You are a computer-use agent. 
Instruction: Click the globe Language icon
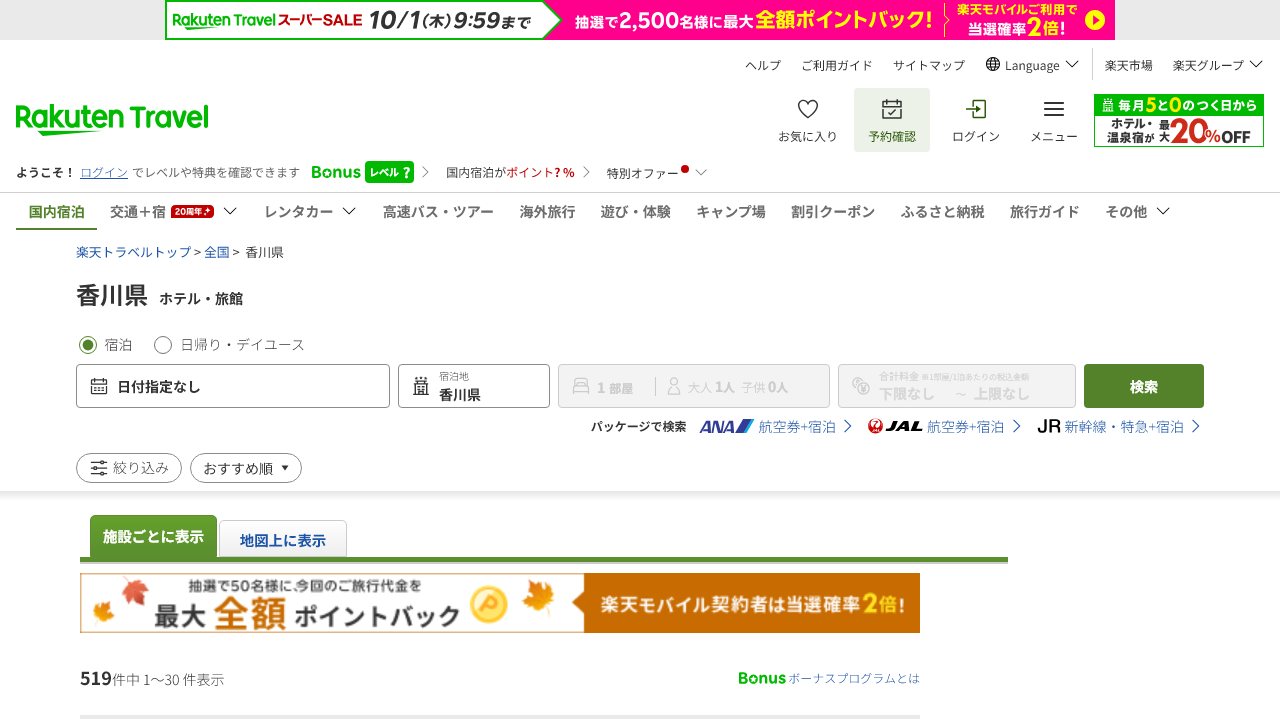tap(993, 64)
